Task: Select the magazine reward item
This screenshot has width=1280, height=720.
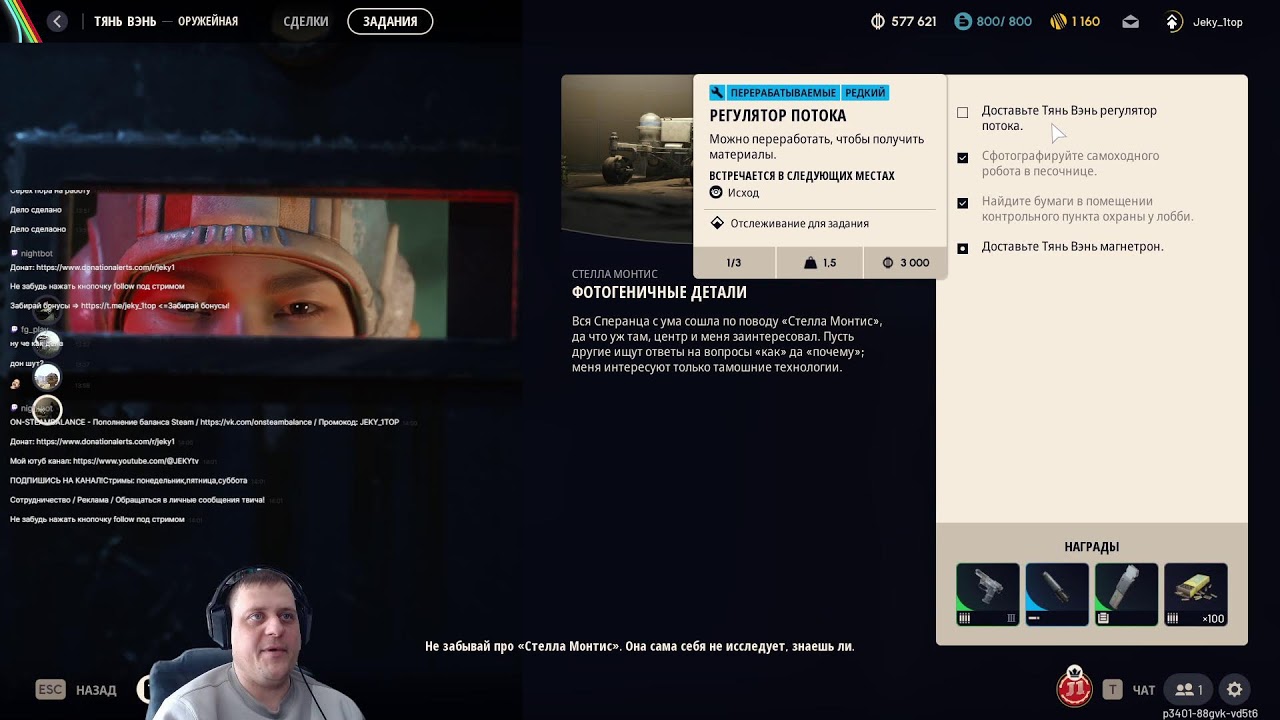Action: [1126, 594]
